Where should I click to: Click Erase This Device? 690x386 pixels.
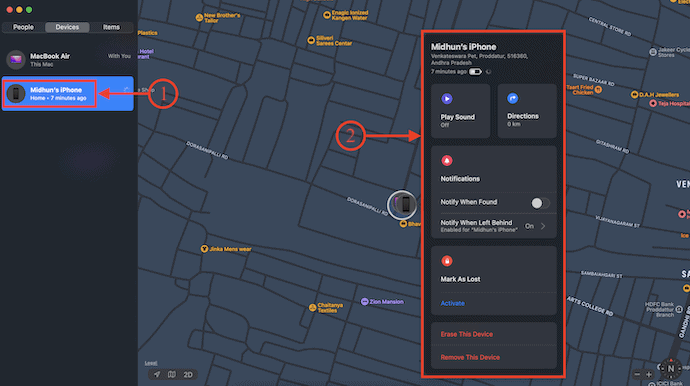click(x=466, y=334)
